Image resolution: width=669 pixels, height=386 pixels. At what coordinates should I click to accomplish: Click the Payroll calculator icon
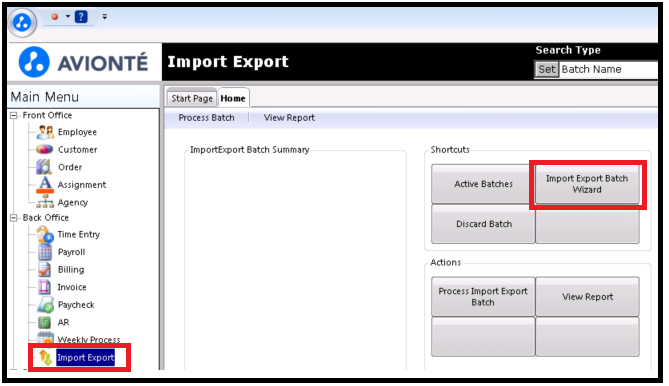45,252
